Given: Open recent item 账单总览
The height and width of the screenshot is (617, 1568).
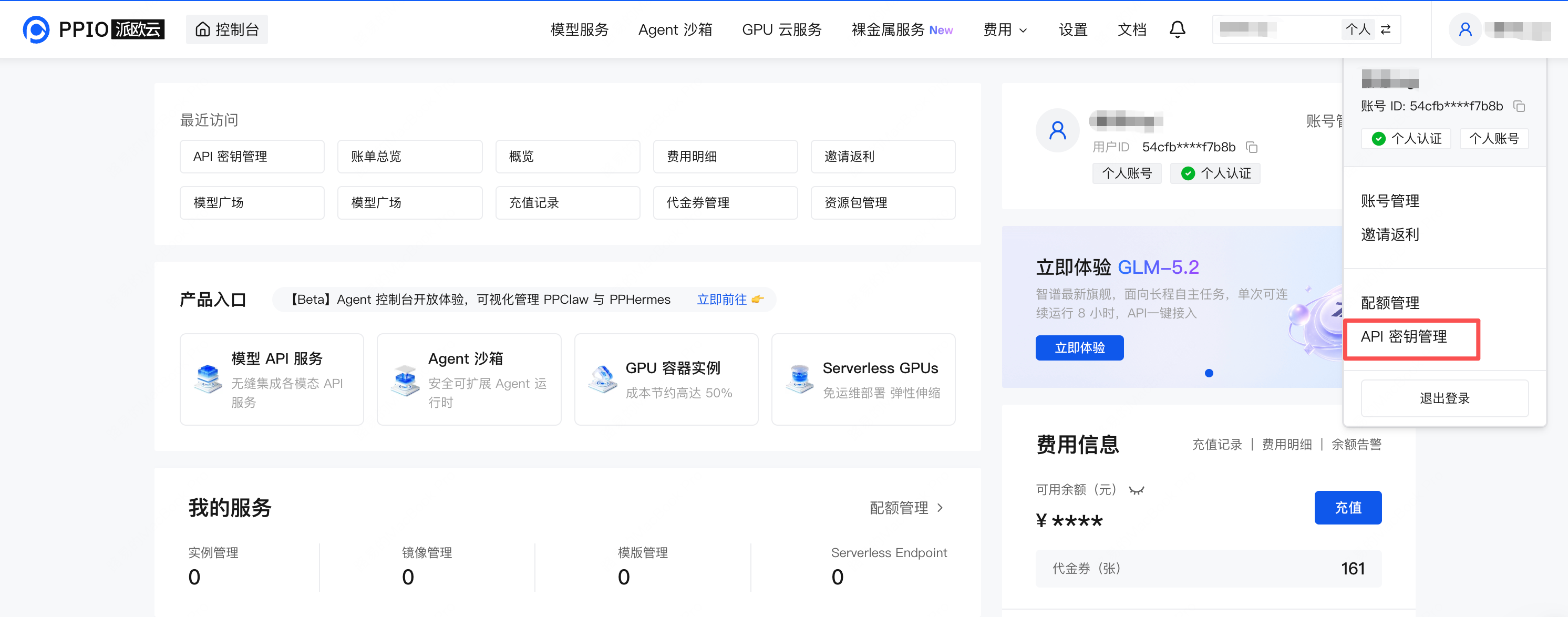Looking at the screenshot, I should [x=410, y=157].
